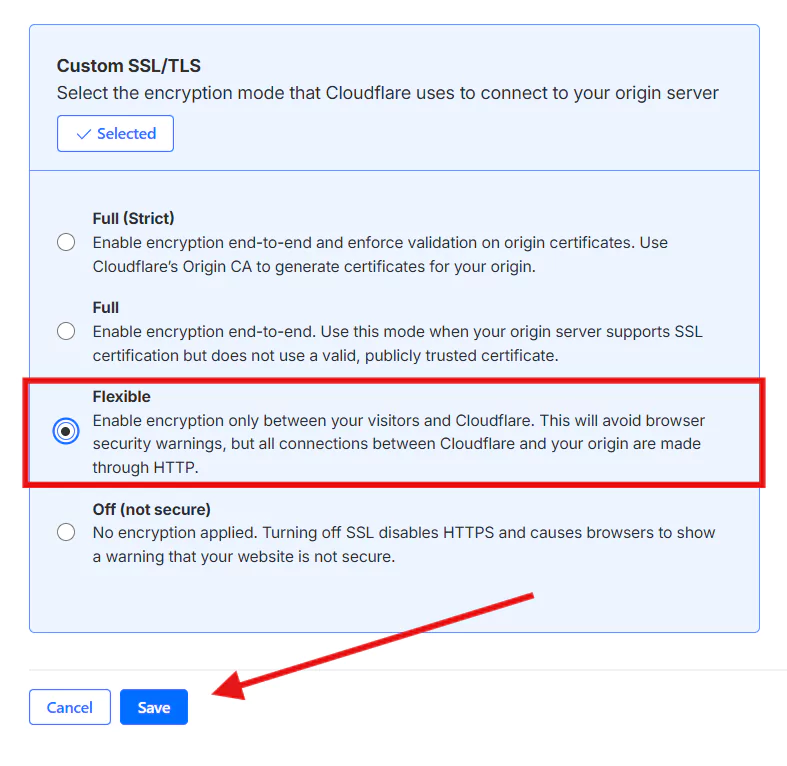Choose the Full encryption radio button
The height and width of the screenshot is (766, 787).
[66, 331]
